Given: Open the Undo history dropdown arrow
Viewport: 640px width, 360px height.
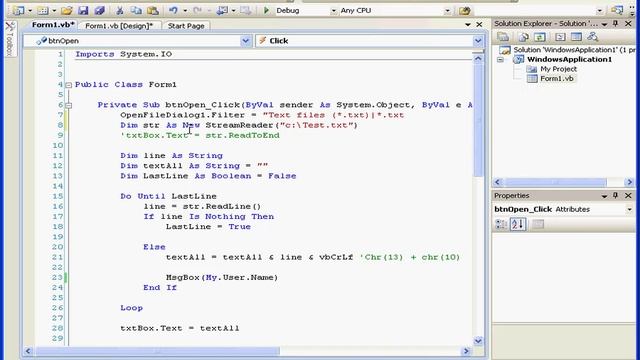Looking at the screenshot, I should 185,11.
